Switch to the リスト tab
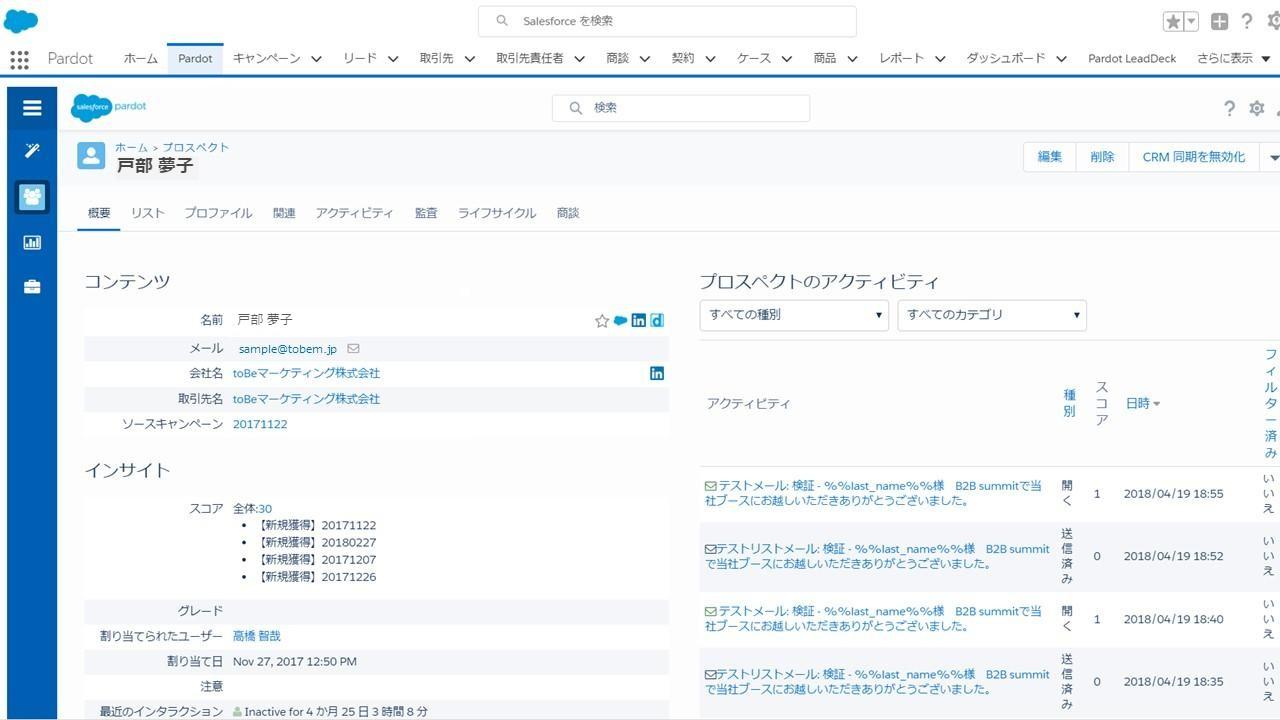Screen dimensions: 1280x720 [x=147, y=213]
